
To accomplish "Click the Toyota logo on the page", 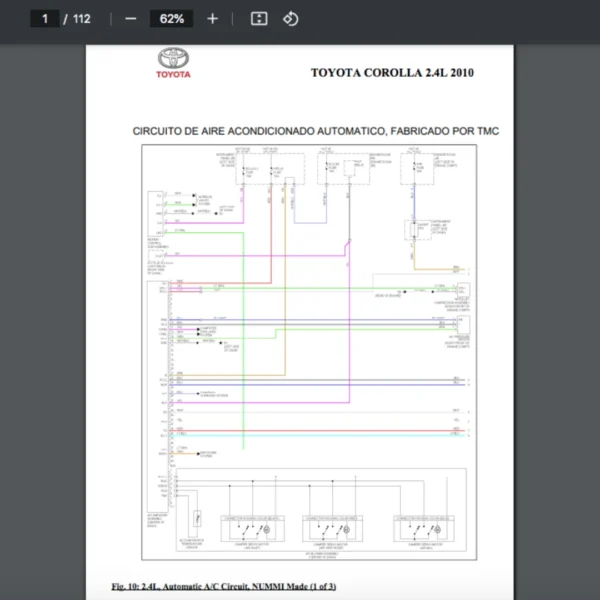I will coord(173,63).
